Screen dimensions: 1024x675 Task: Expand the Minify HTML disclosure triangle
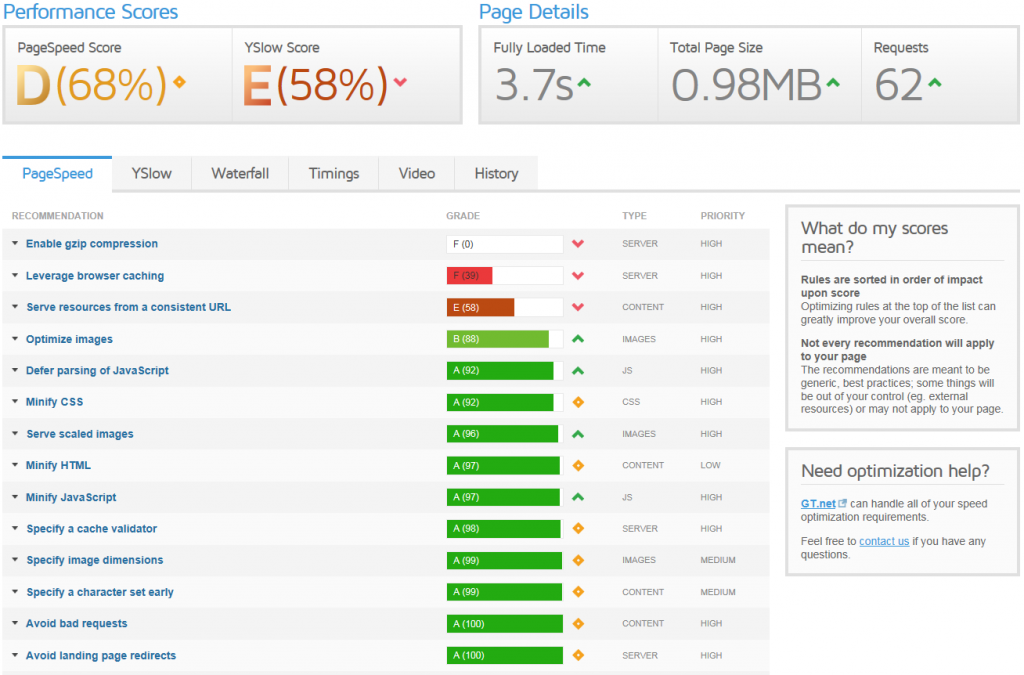click(x=15, y=465)
